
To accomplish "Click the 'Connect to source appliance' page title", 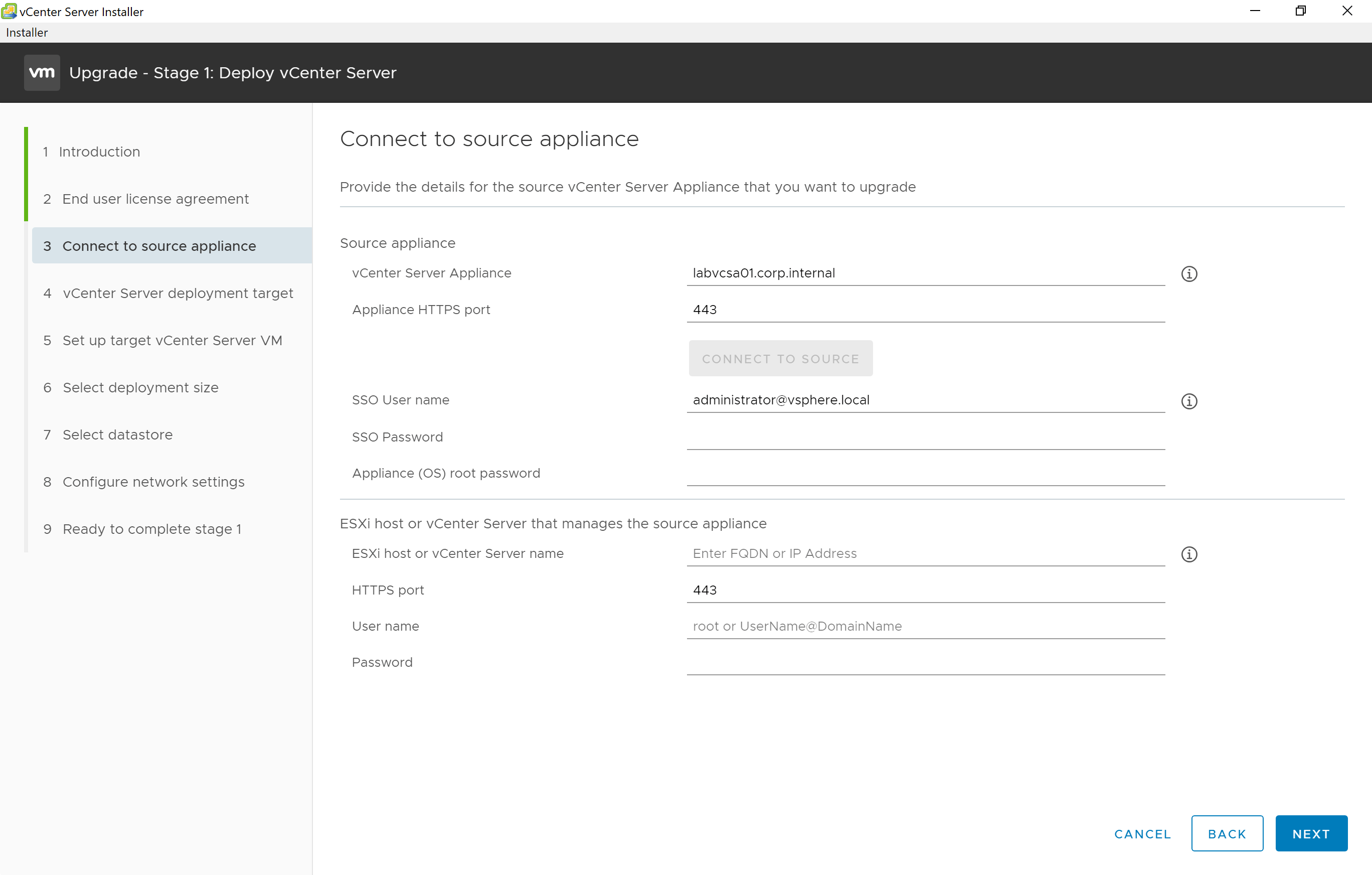I will coord(489,139).
